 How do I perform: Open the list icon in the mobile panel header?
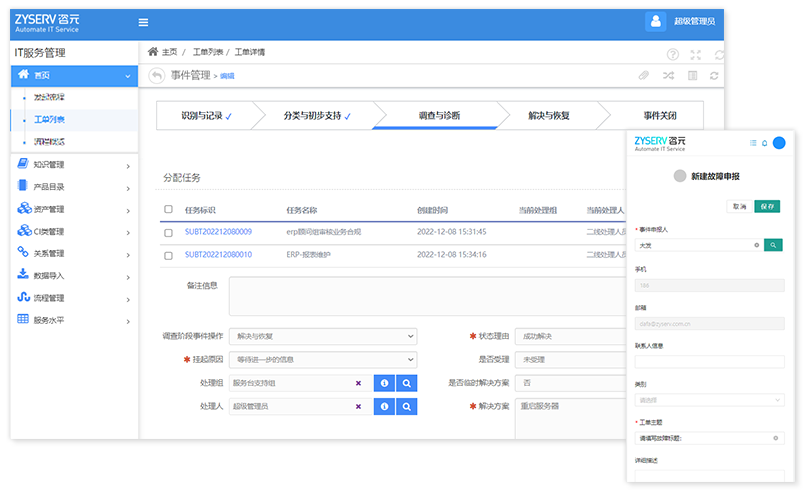click(x=753, y=143)
